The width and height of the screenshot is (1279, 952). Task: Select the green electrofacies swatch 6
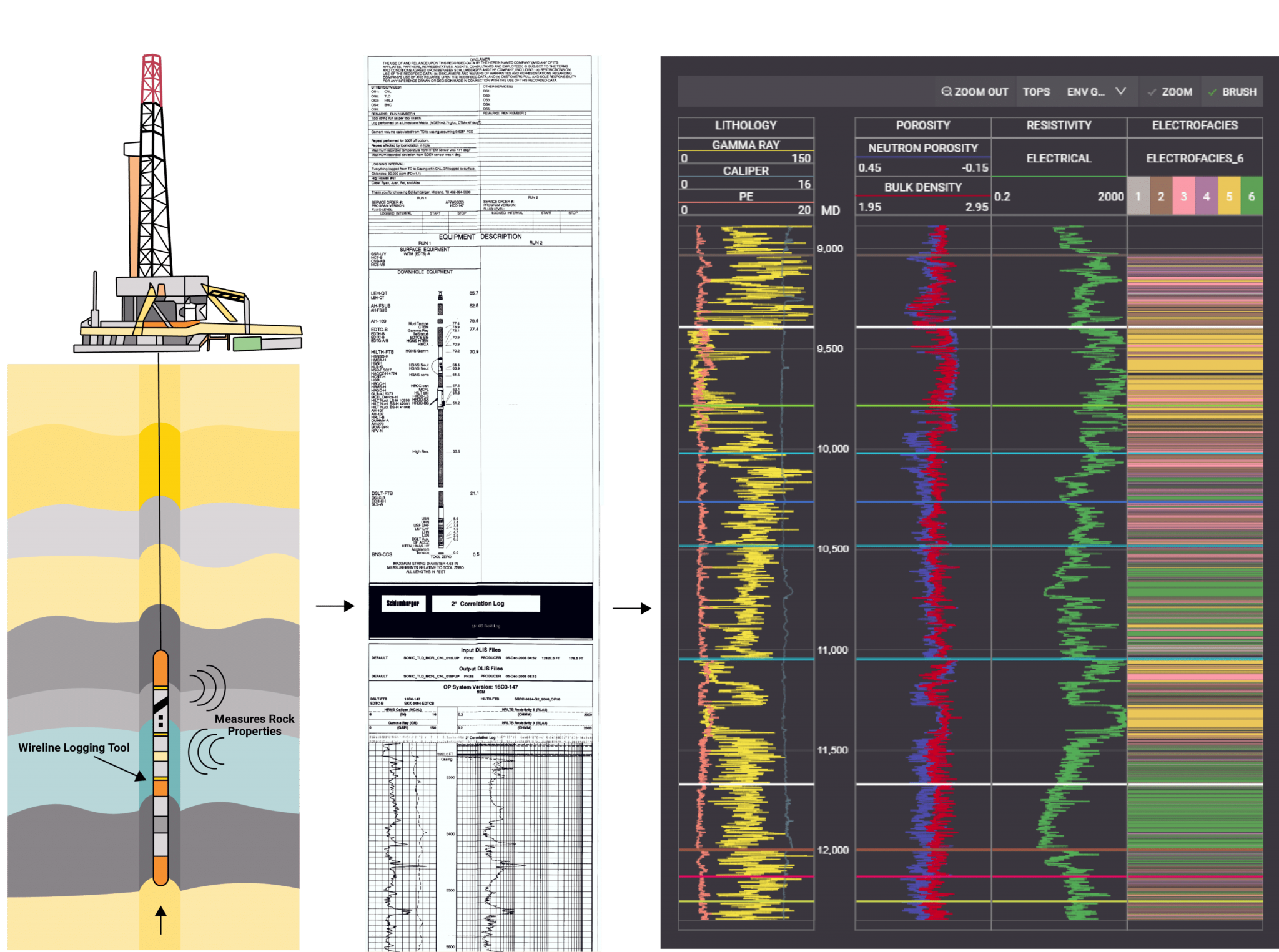(1253, 195)
